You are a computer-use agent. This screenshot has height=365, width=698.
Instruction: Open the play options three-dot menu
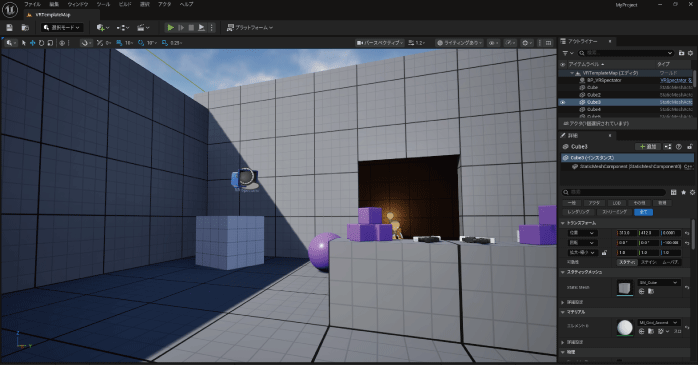pos(211,28)
